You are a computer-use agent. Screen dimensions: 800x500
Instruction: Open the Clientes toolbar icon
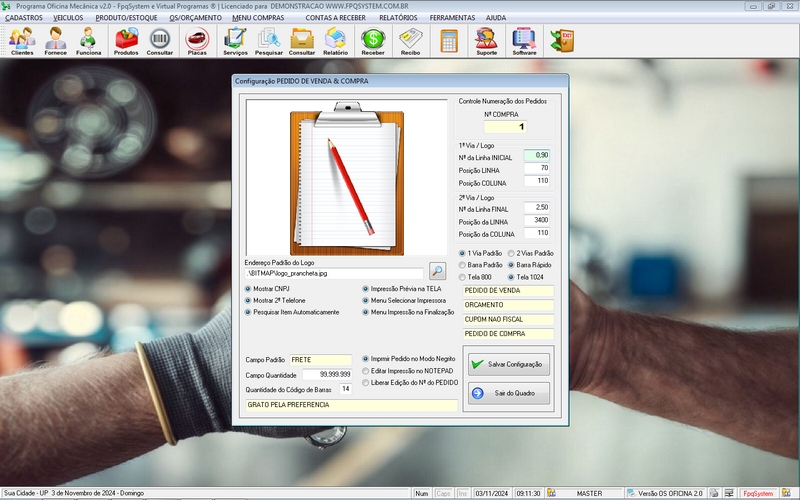click(x=21, y=40)
